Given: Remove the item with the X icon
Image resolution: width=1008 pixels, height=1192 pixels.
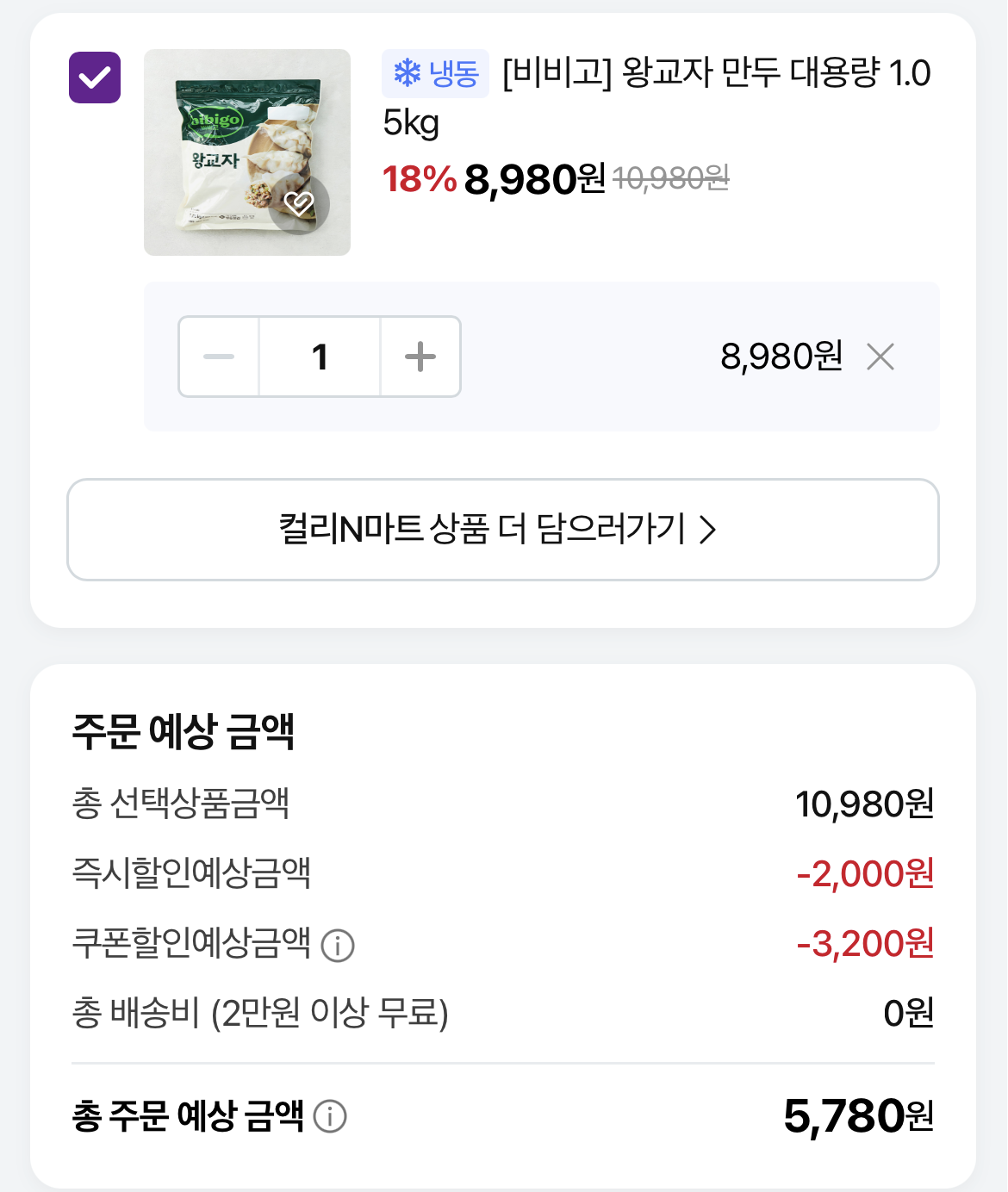Looking at the screenshot, I should pos(880,357).
